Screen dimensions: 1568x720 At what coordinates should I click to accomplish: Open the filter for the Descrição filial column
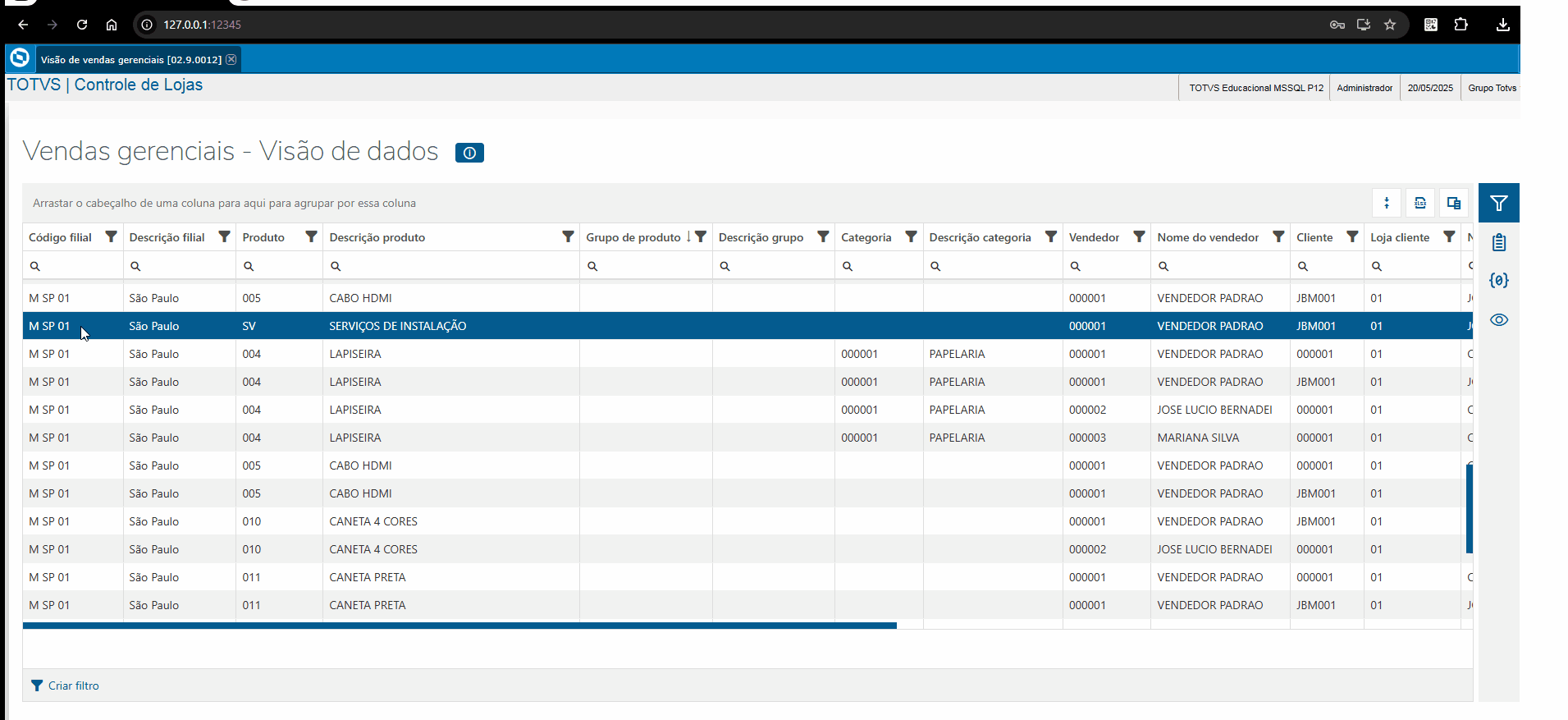pos(224,236)
